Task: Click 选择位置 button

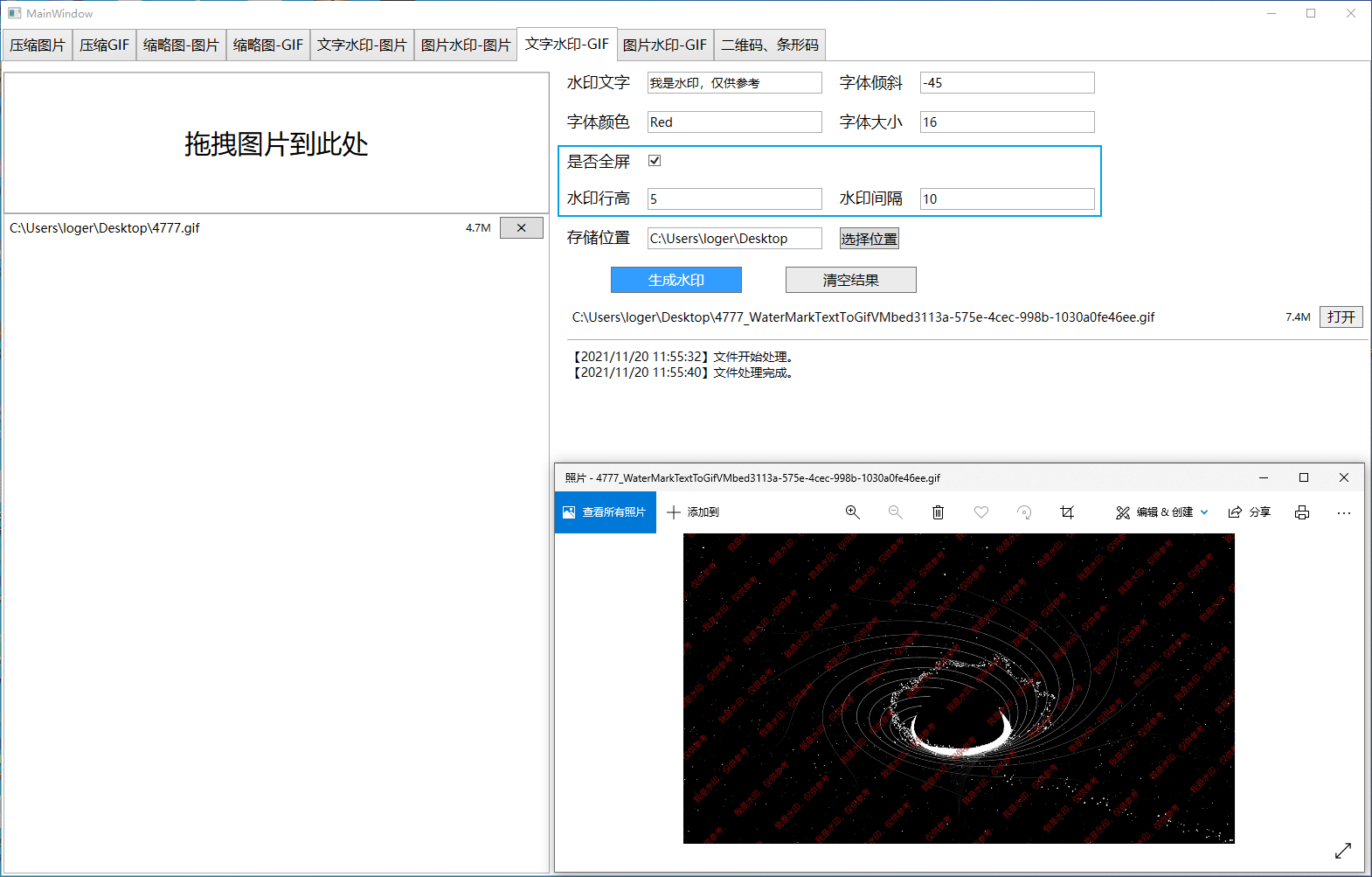Action: [x=870, y=239]
